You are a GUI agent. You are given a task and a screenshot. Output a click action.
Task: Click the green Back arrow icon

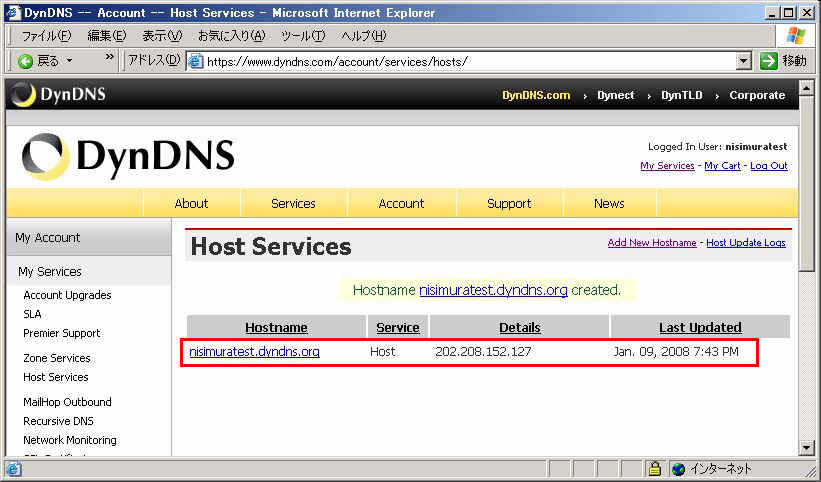(x=25, y=62)
